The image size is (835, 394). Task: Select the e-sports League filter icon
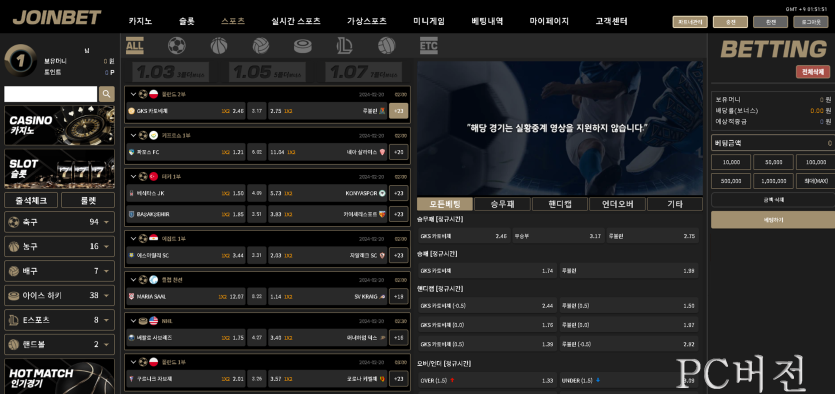pos(345,46)
